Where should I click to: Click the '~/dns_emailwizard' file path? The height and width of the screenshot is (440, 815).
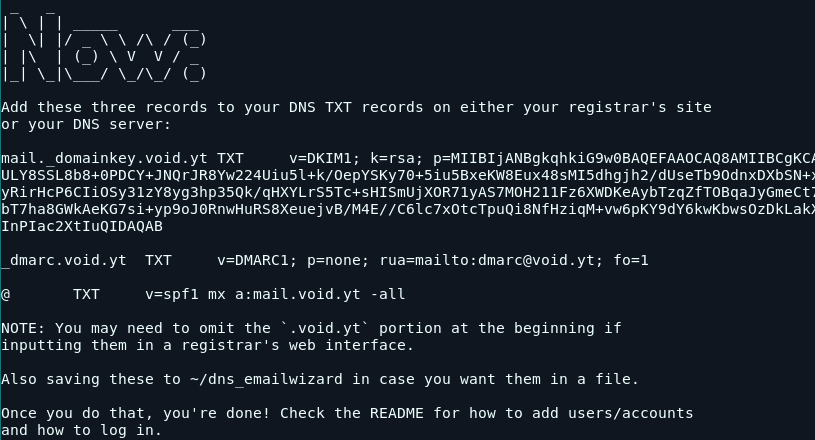[x=266, y=379]
